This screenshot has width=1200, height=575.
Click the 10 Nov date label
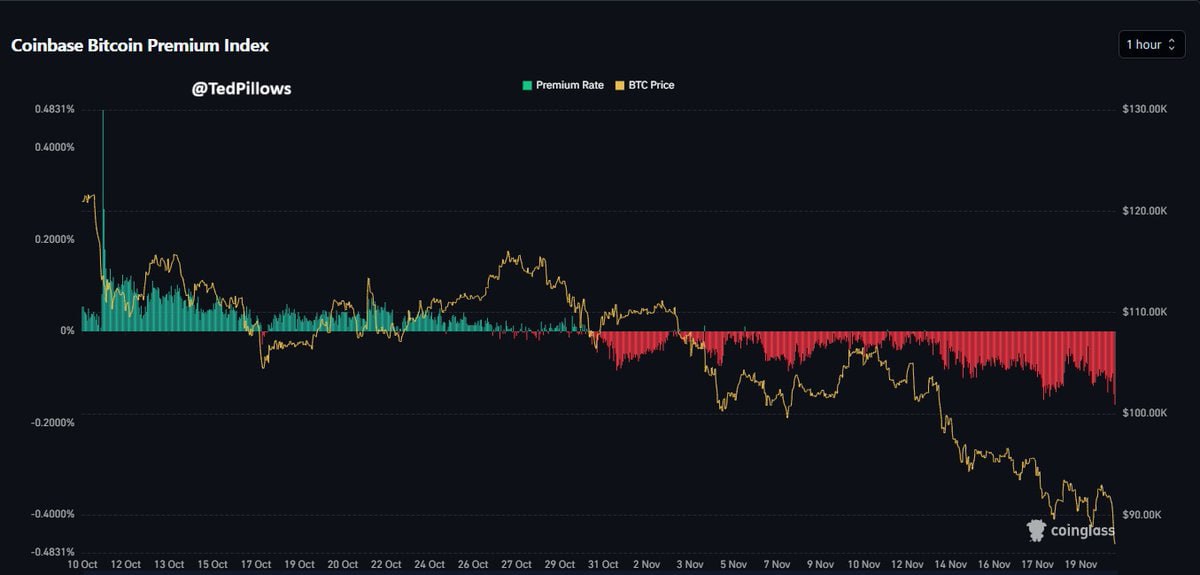(x=864, y=564)
